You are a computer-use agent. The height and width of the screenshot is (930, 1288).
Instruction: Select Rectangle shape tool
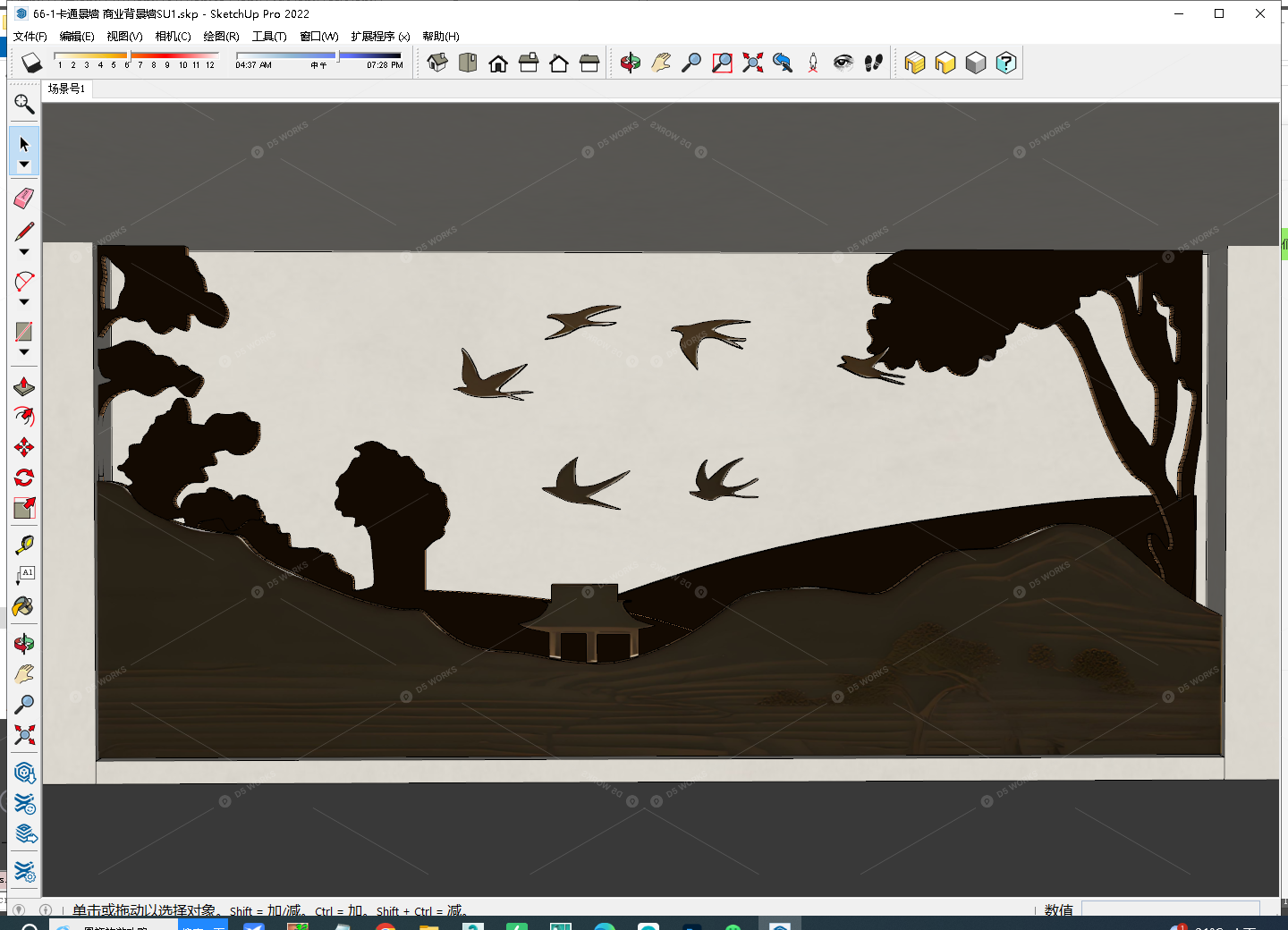tap(24, 332)
